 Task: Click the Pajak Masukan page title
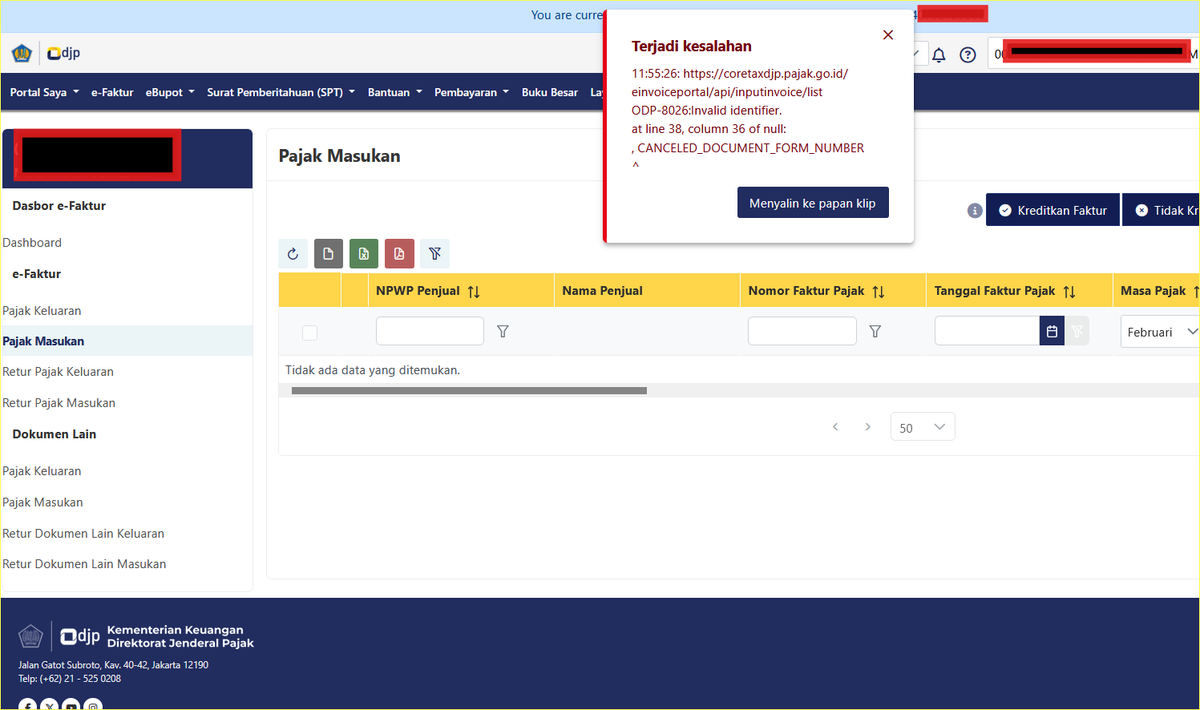pos(339,156)
